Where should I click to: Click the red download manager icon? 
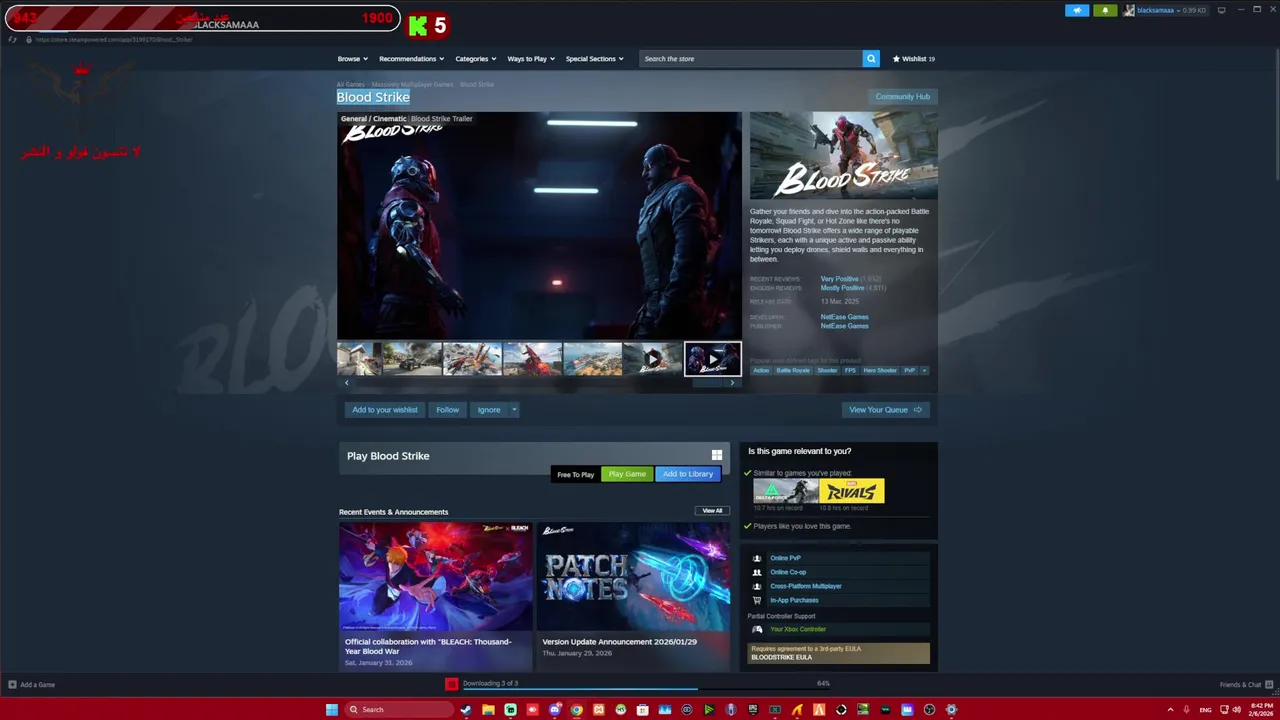tap(451, 684)
